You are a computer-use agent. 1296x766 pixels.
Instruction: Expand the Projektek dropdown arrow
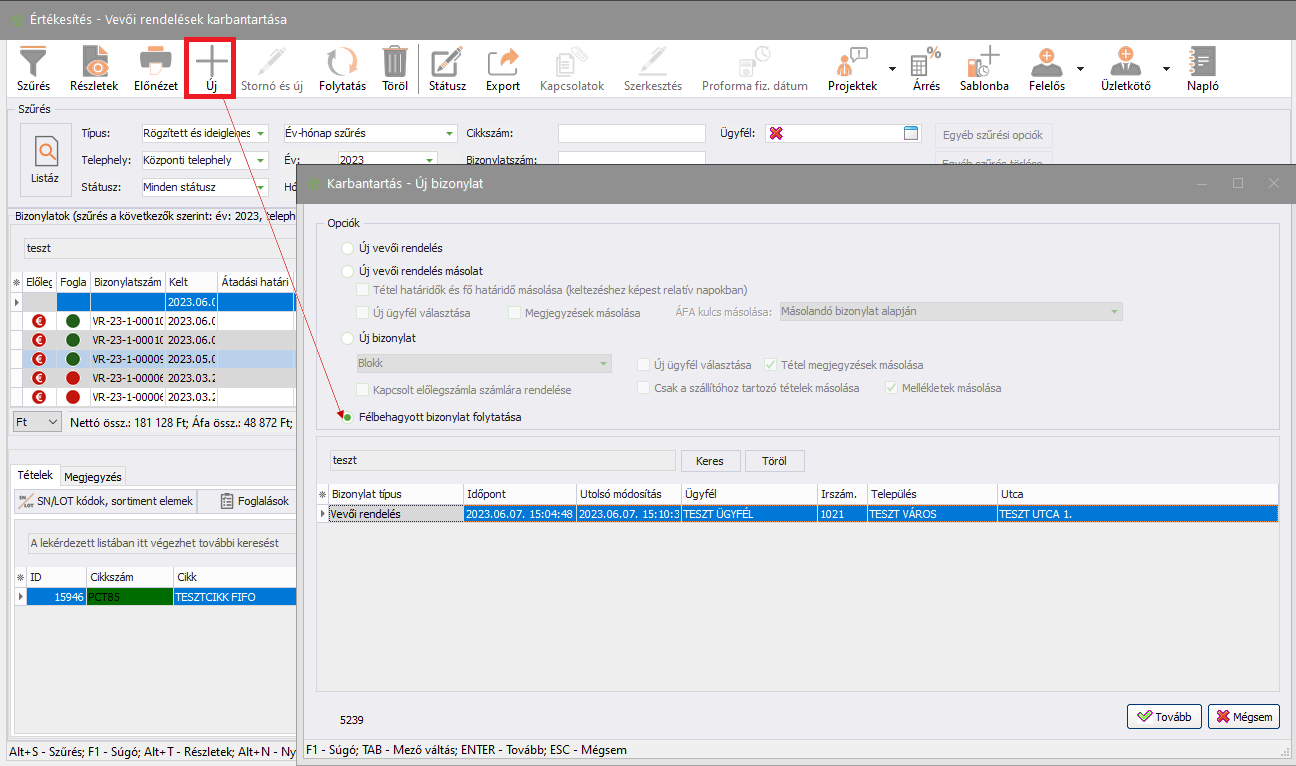(890, 69)
